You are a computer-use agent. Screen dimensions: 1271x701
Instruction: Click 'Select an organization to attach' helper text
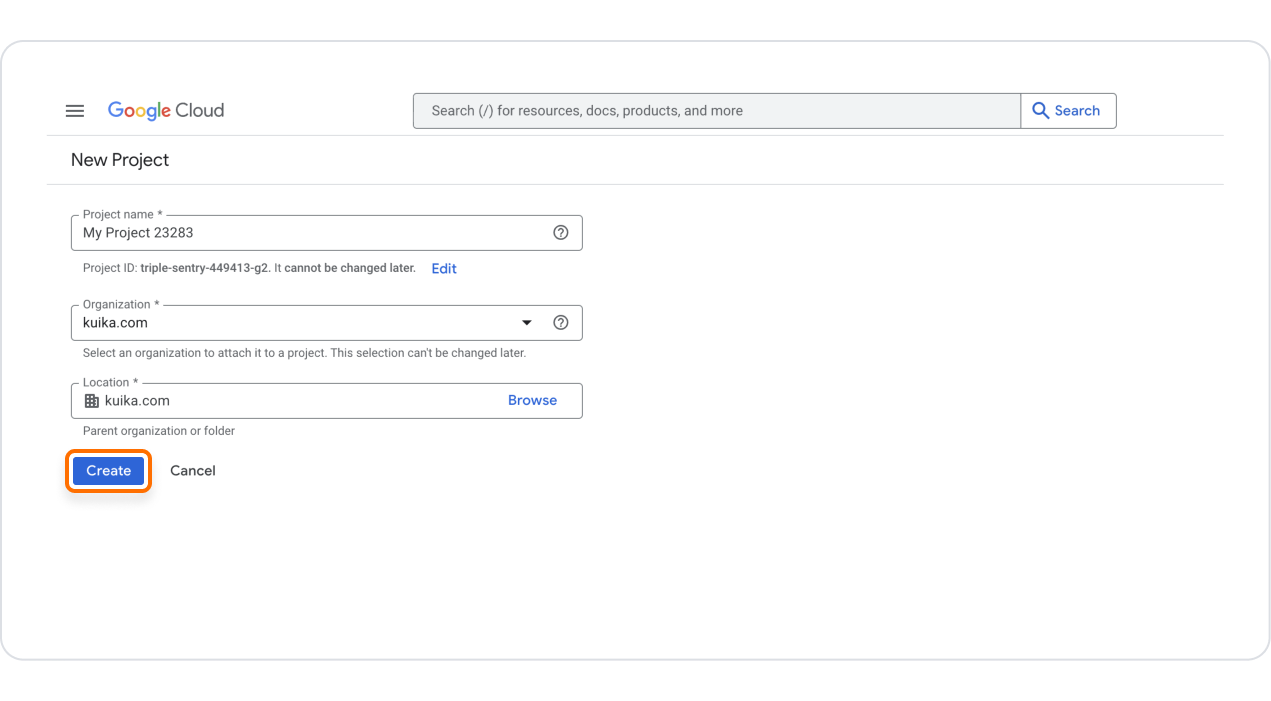click(304, 353)
